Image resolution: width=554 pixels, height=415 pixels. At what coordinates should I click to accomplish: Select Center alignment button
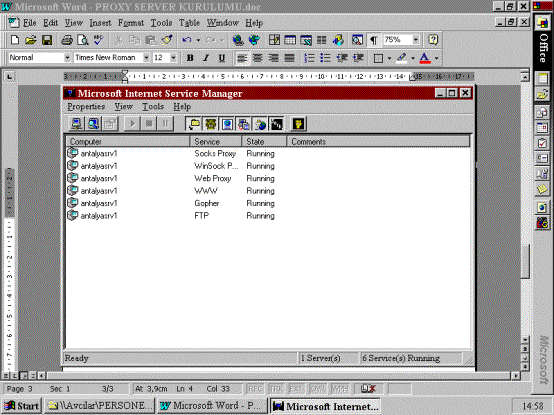click(x=258, y=58)
